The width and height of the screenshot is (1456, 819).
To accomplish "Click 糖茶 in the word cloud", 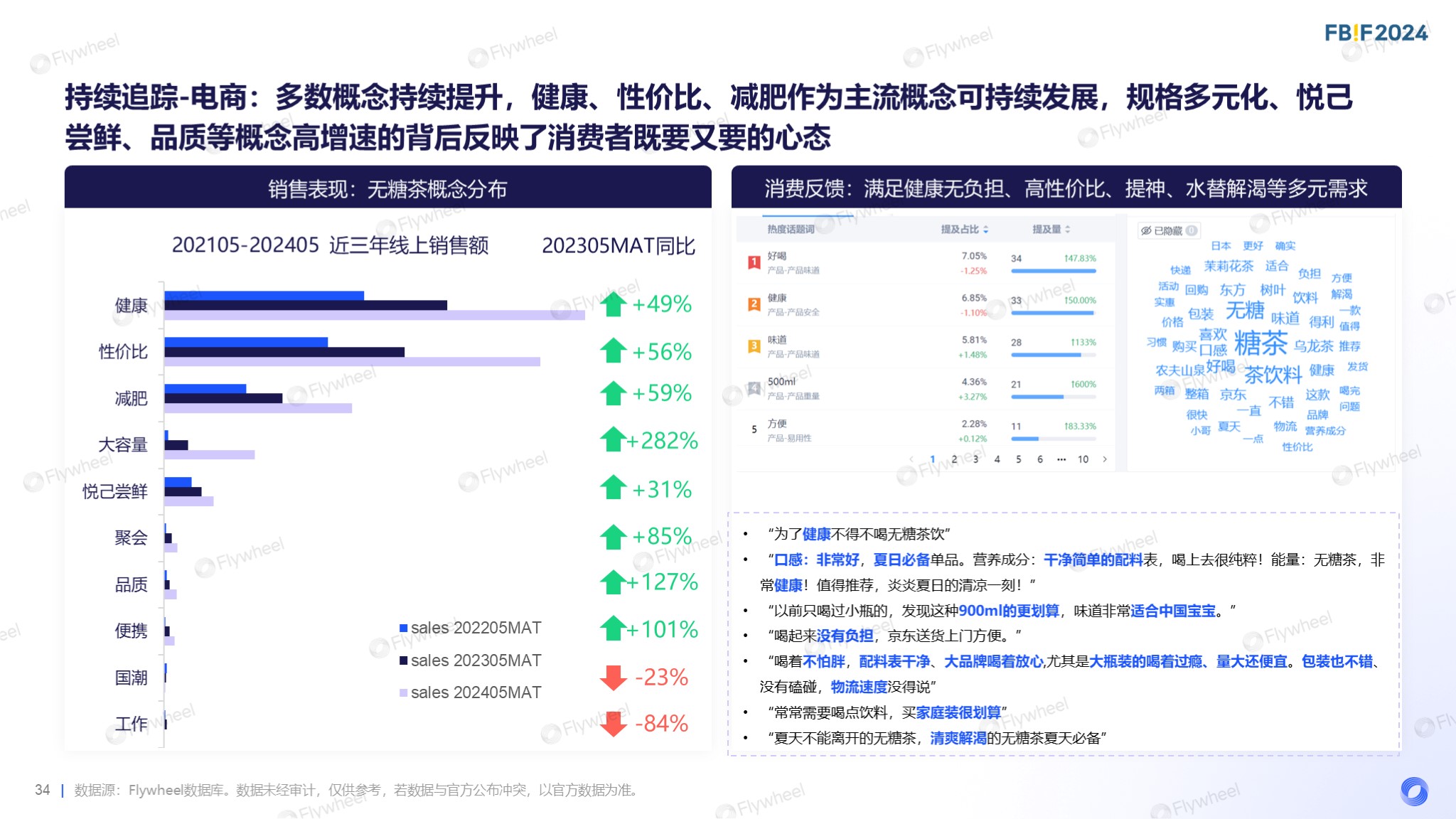I will point(1260,343).
